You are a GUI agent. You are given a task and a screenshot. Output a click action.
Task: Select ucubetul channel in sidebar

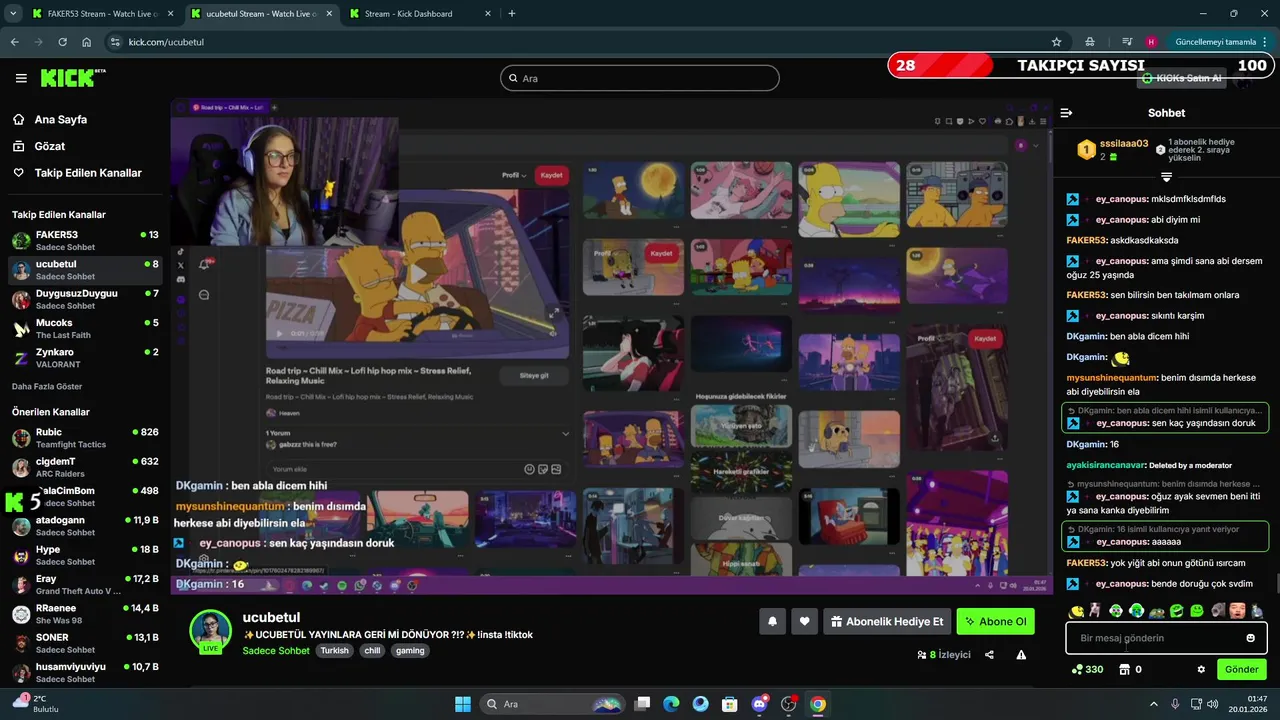(85, 270)
